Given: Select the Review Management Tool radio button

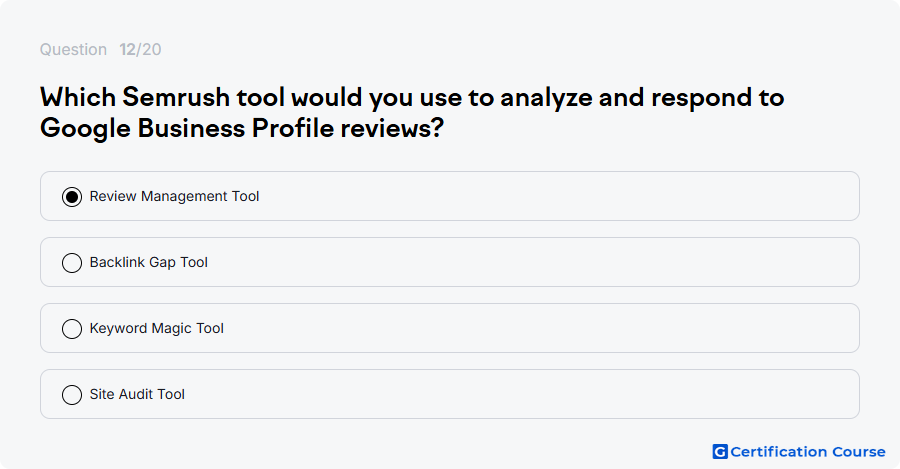Looking at the screenshot, I should (x=72, y=197).
